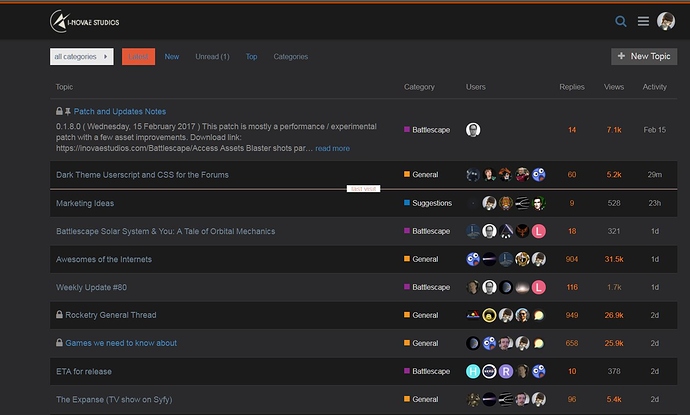Click Battlescape category badge in Patch Notes row
The height and width of the screenshot is (415, 690).
coord(427,130)
